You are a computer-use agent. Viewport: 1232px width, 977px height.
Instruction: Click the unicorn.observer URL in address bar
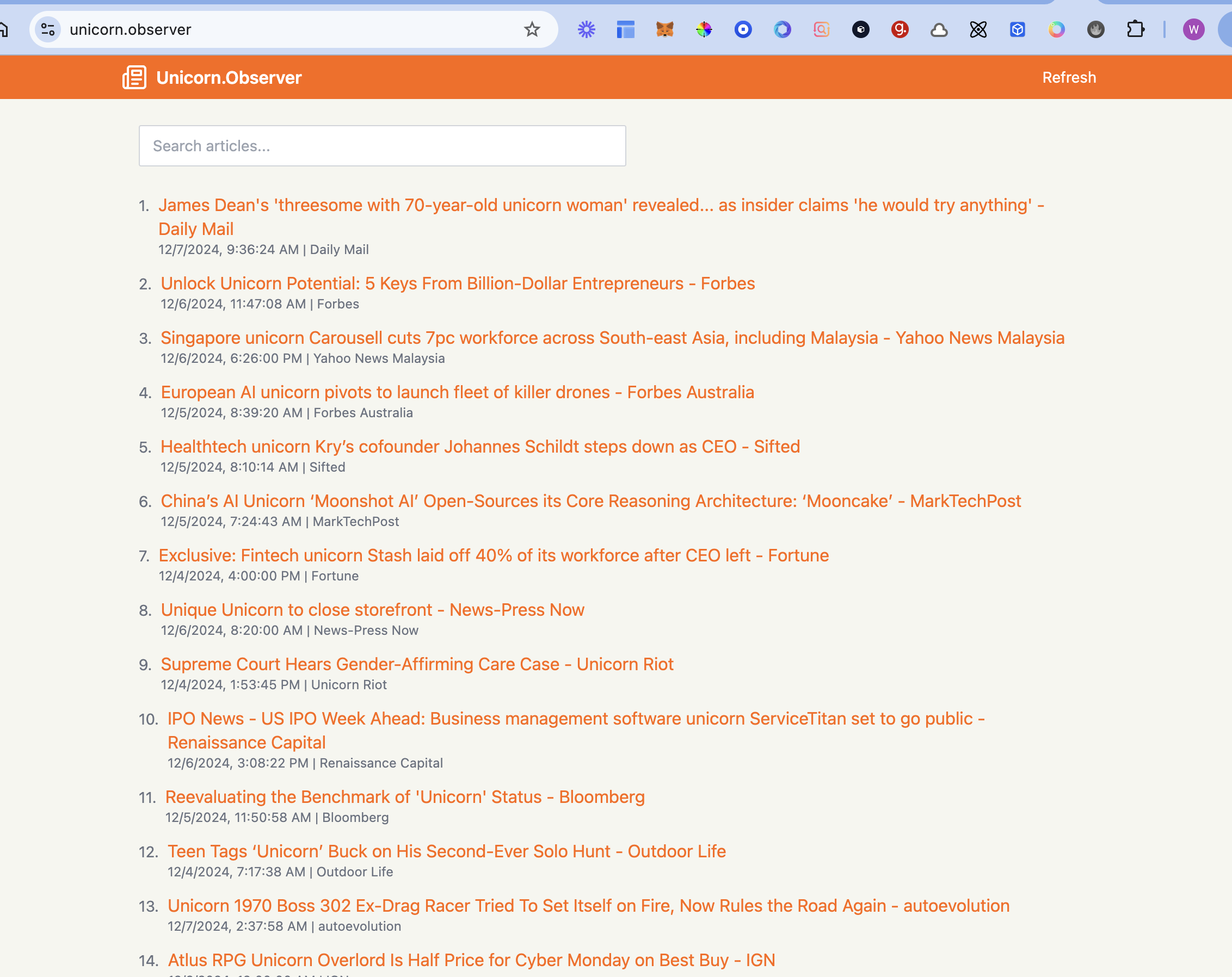tap(130, 29)
